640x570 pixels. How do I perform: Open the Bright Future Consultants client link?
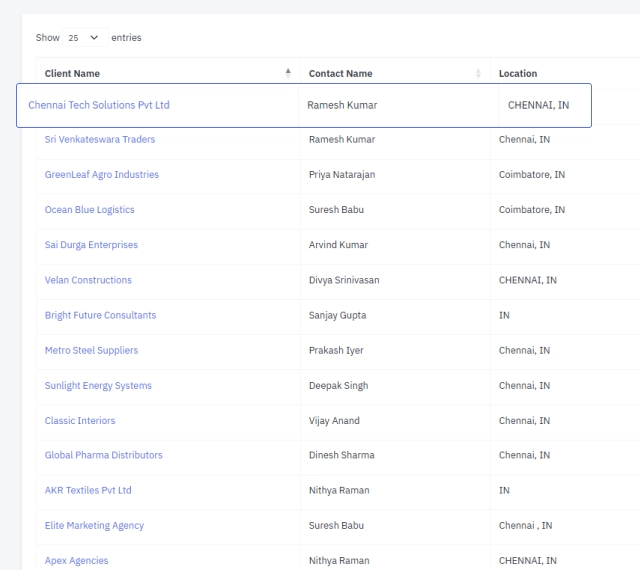point(100,315)
